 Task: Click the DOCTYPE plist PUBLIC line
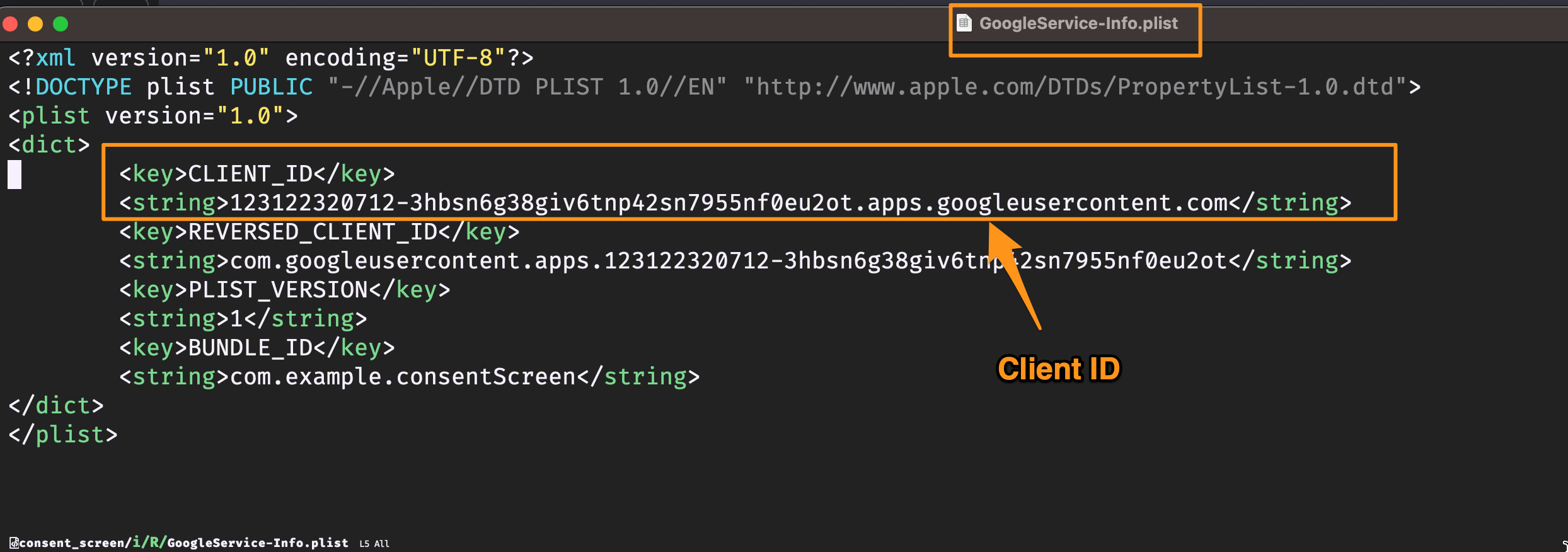coord(715,87)
